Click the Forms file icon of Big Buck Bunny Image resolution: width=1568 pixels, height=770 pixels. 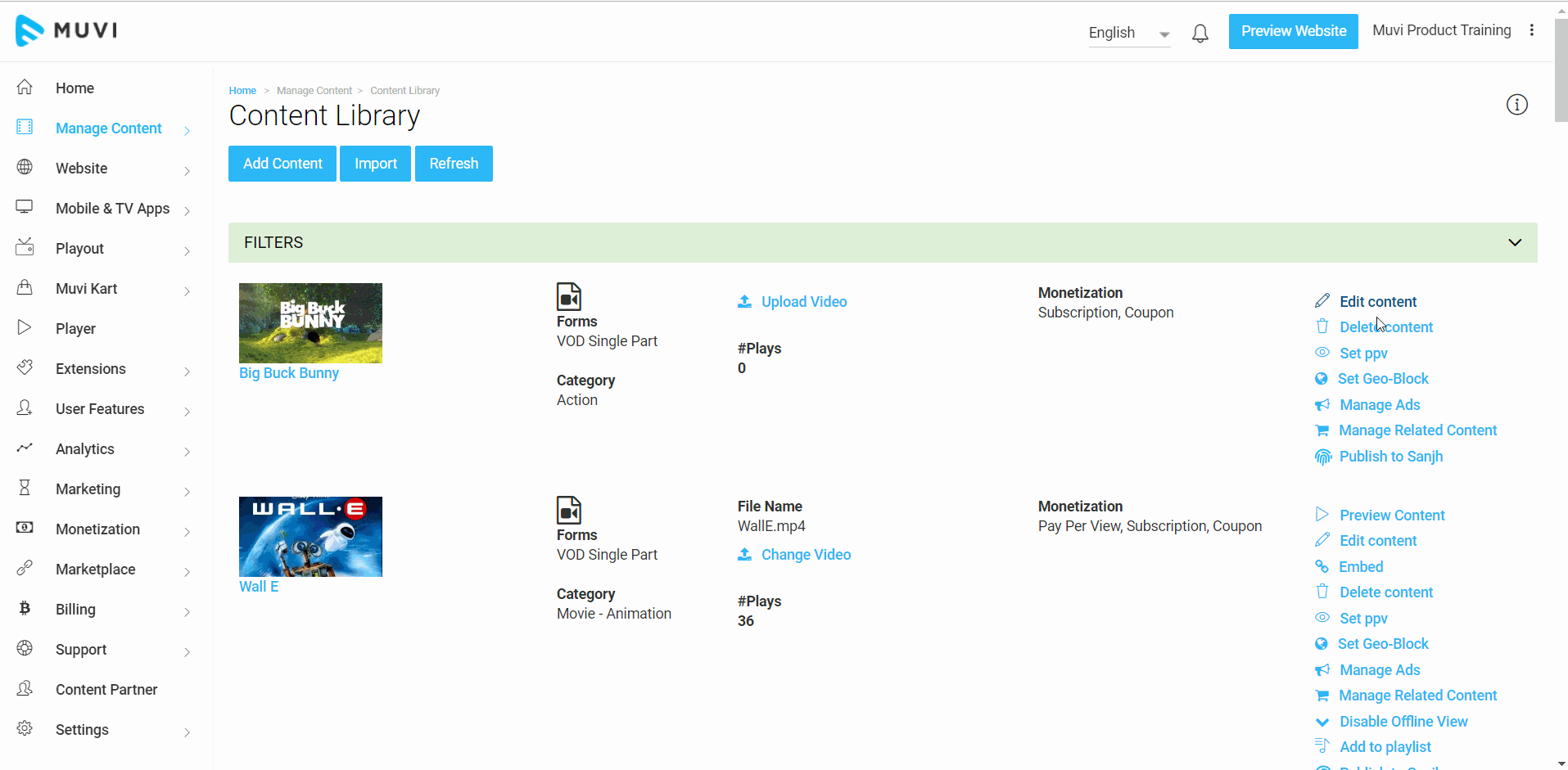(569, 296)
